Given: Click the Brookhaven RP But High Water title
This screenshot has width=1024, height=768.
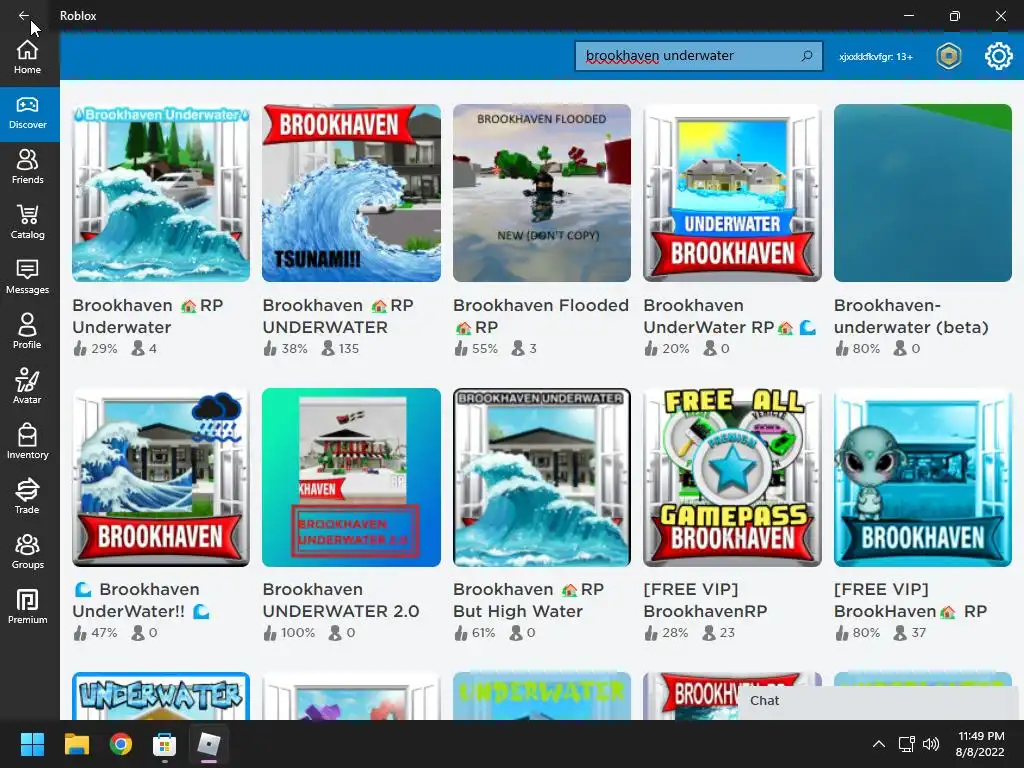Looking at the screenshot, I should 528,600.
